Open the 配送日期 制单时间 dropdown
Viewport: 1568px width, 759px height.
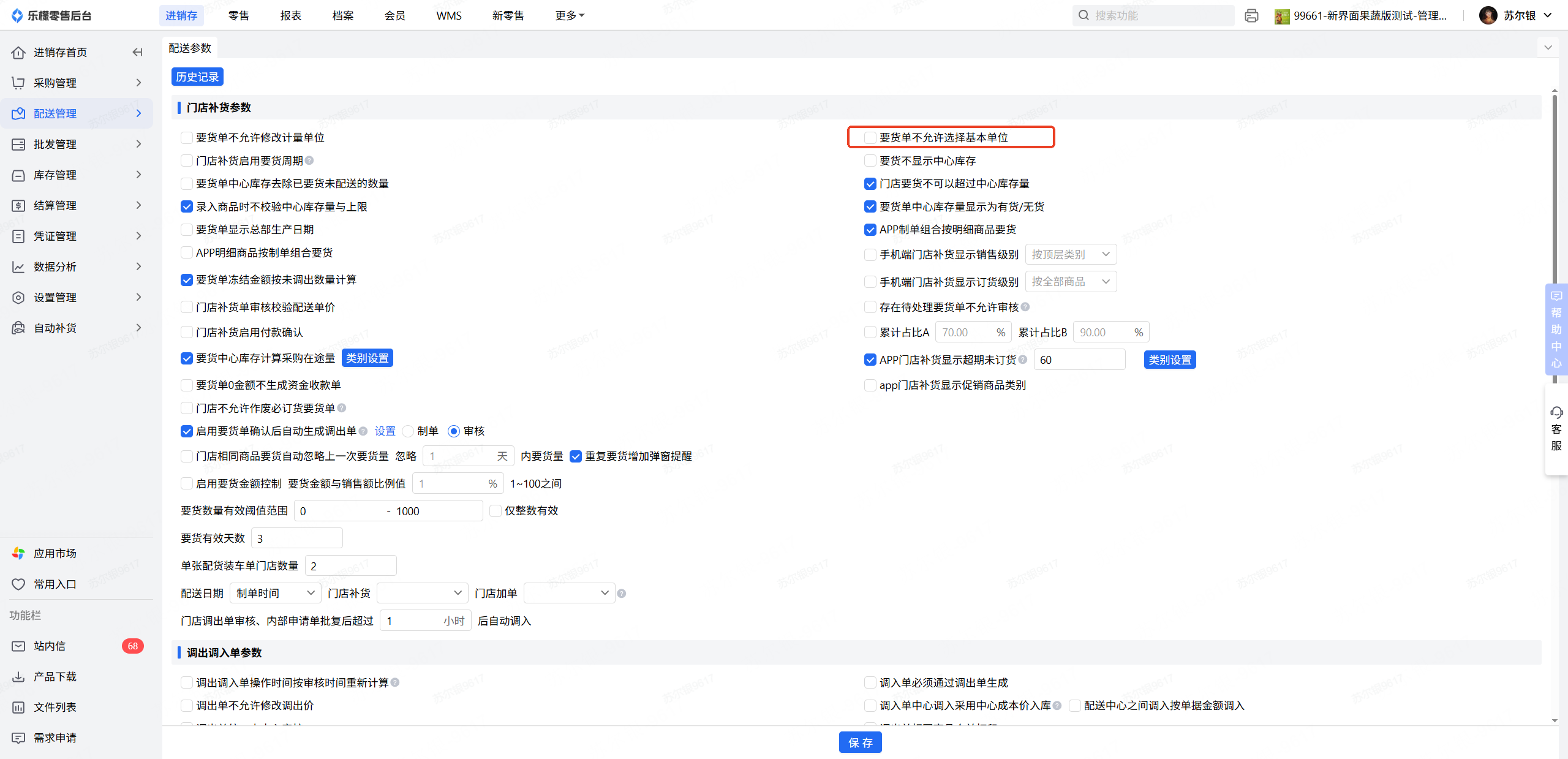click(x=275, y=592)
